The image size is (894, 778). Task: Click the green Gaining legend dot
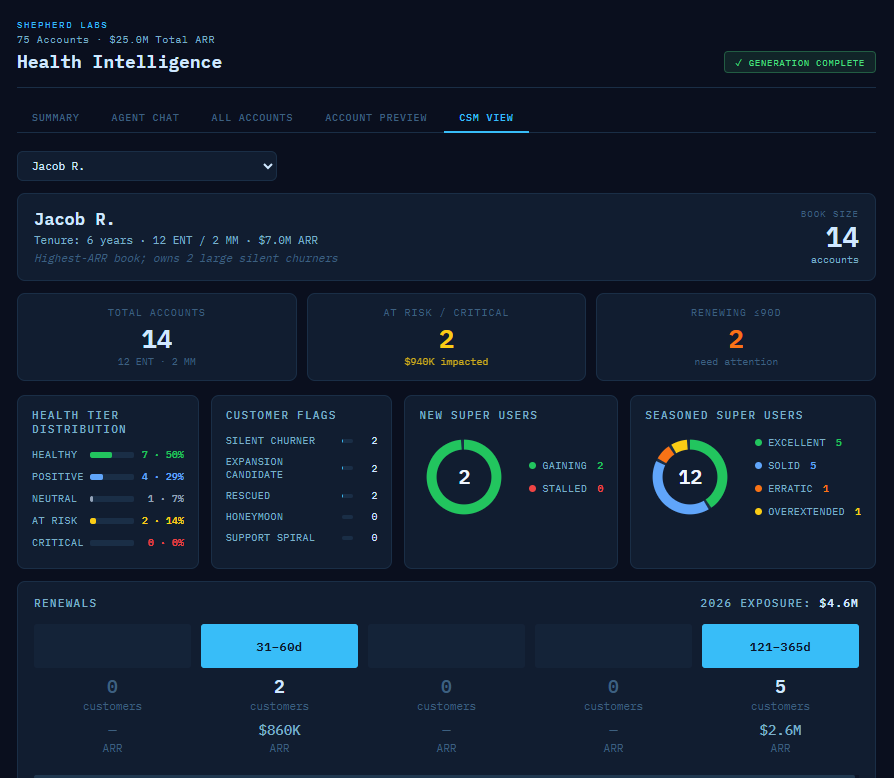(533, 466)
